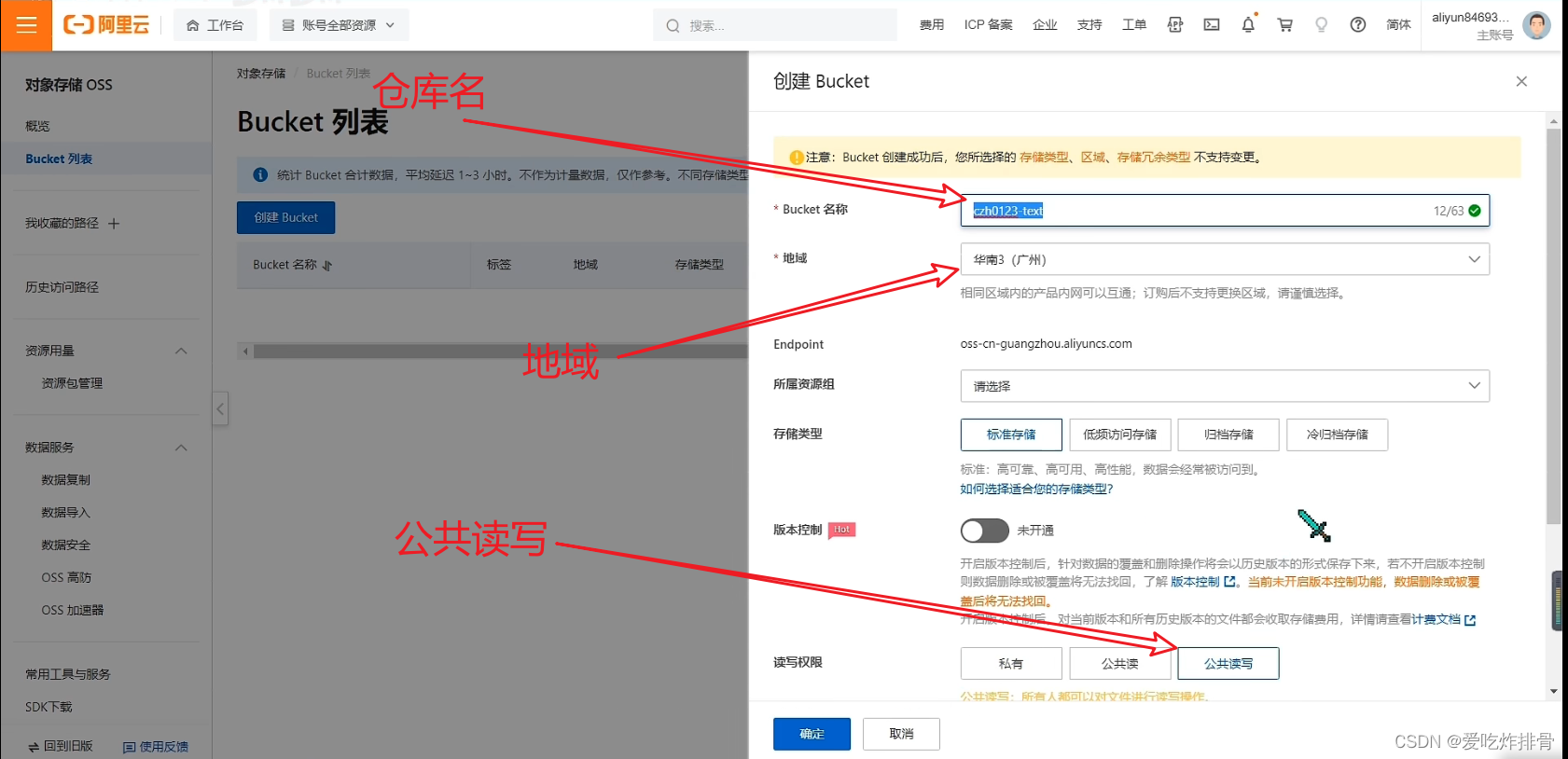This screenshot has height=759, width=1568.
Task: Open the 支持 menu
Action: (x=1089, y=25)
